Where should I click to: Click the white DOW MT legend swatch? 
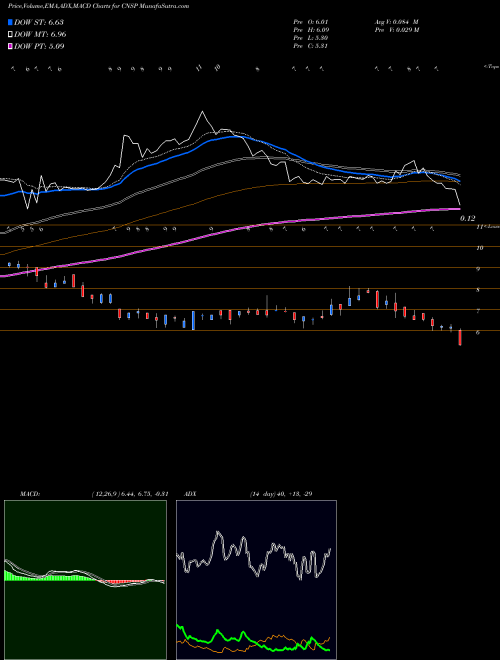click(x=10, y=35)
